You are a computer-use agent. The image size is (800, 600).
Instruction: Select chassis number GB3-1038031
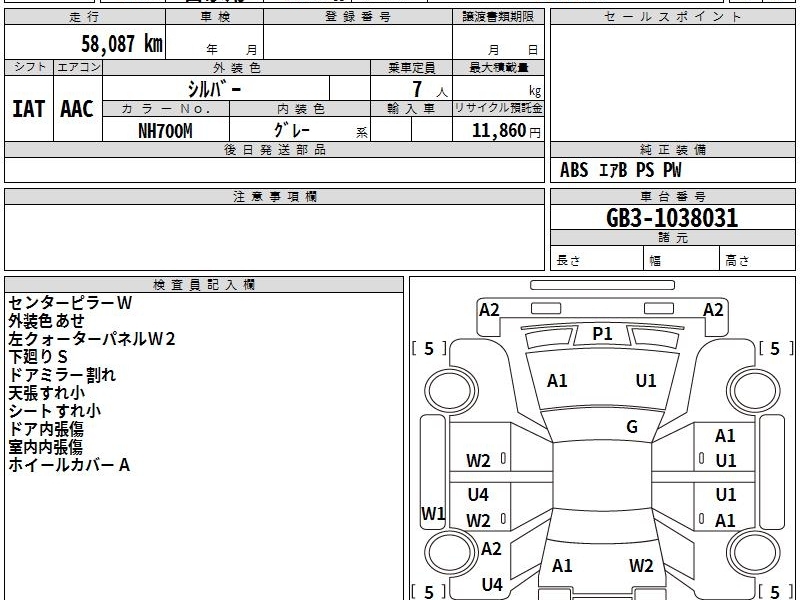pos(672,218)
